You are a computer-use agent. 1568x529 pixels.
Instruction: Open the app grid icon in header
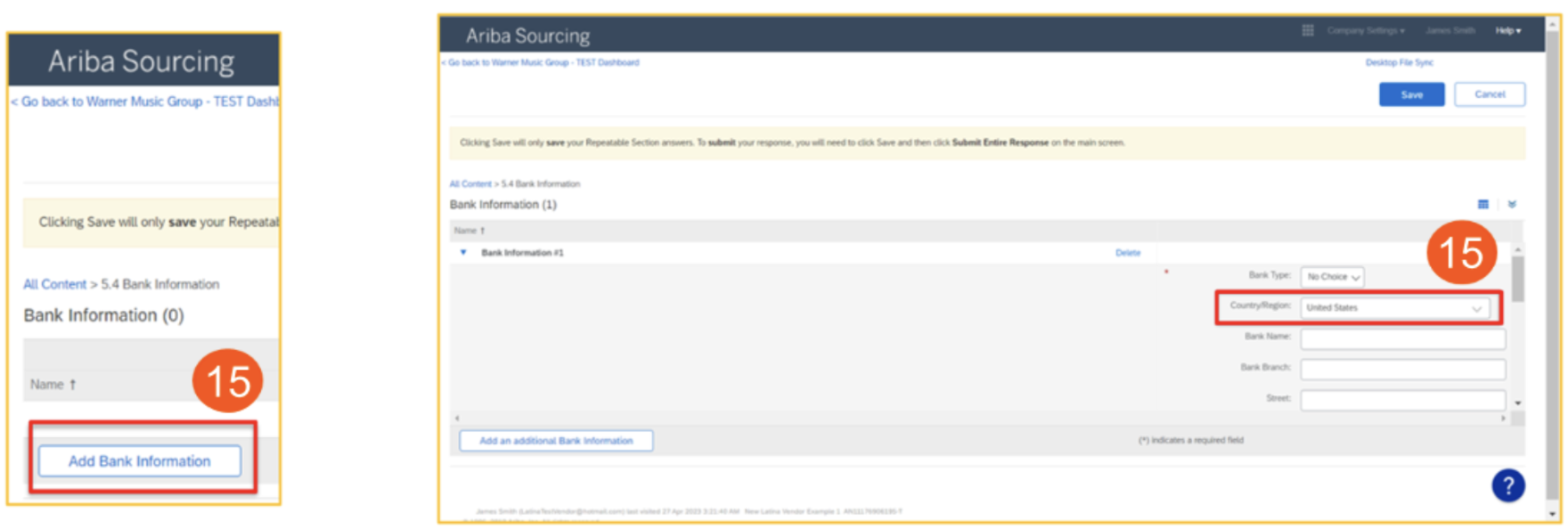(1308, 30)
